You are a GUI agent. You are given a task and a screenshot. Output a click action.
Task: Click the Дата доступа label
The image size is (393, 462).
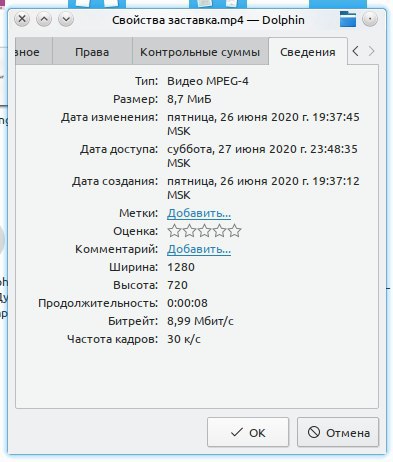click(119, 149)
